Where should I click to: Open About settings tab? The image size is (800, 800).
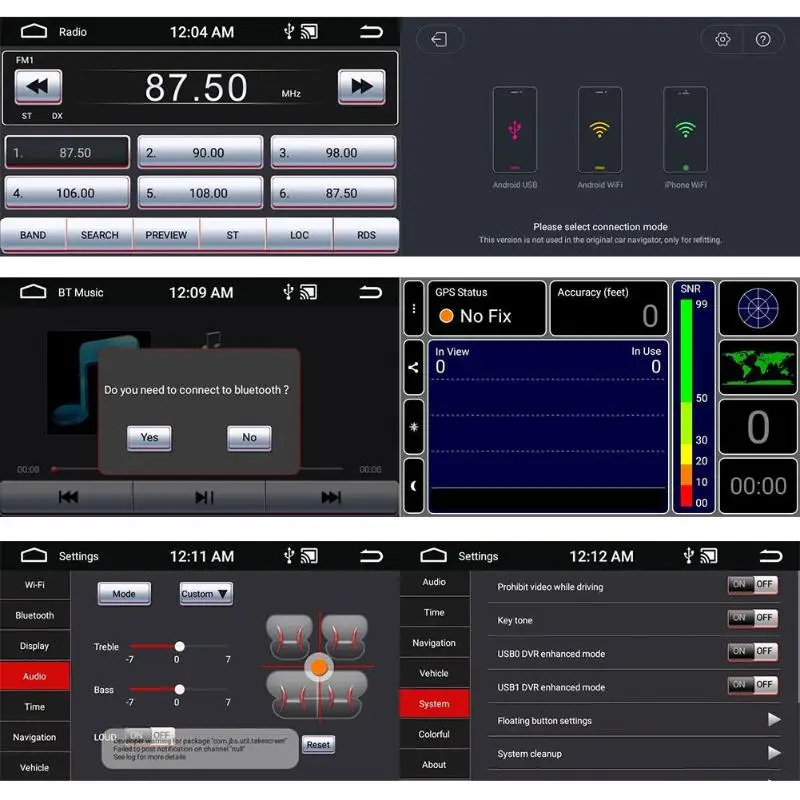click(434, 764)
